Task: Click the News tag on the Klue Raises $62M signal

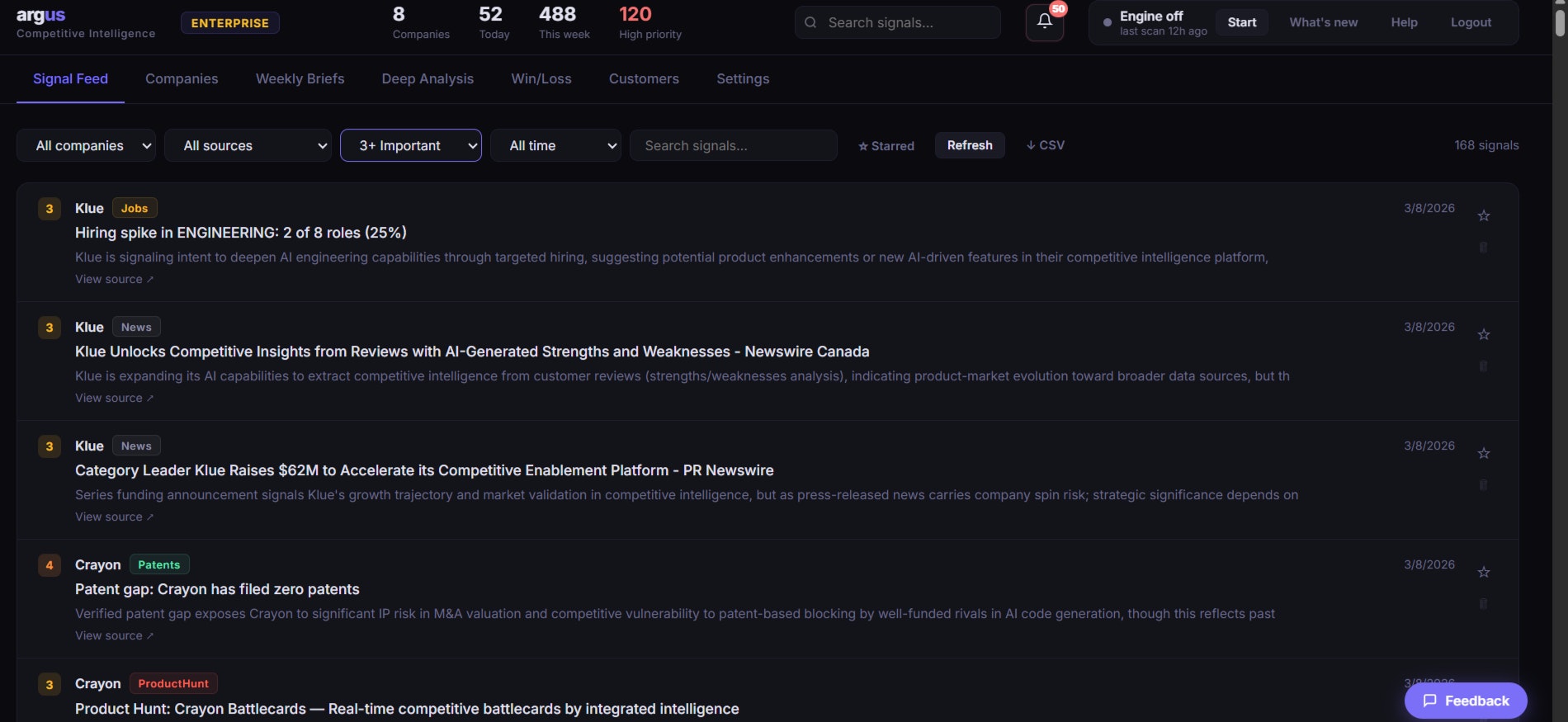Action: (x=136, y=446)
